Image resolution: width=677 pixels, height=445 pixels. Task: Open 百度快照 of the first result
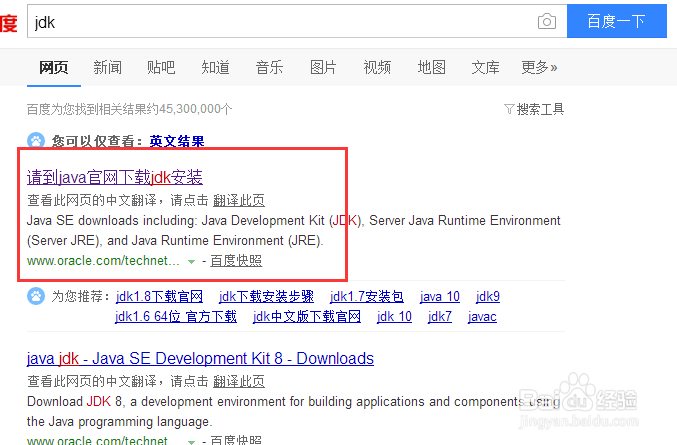pos(236,261)
